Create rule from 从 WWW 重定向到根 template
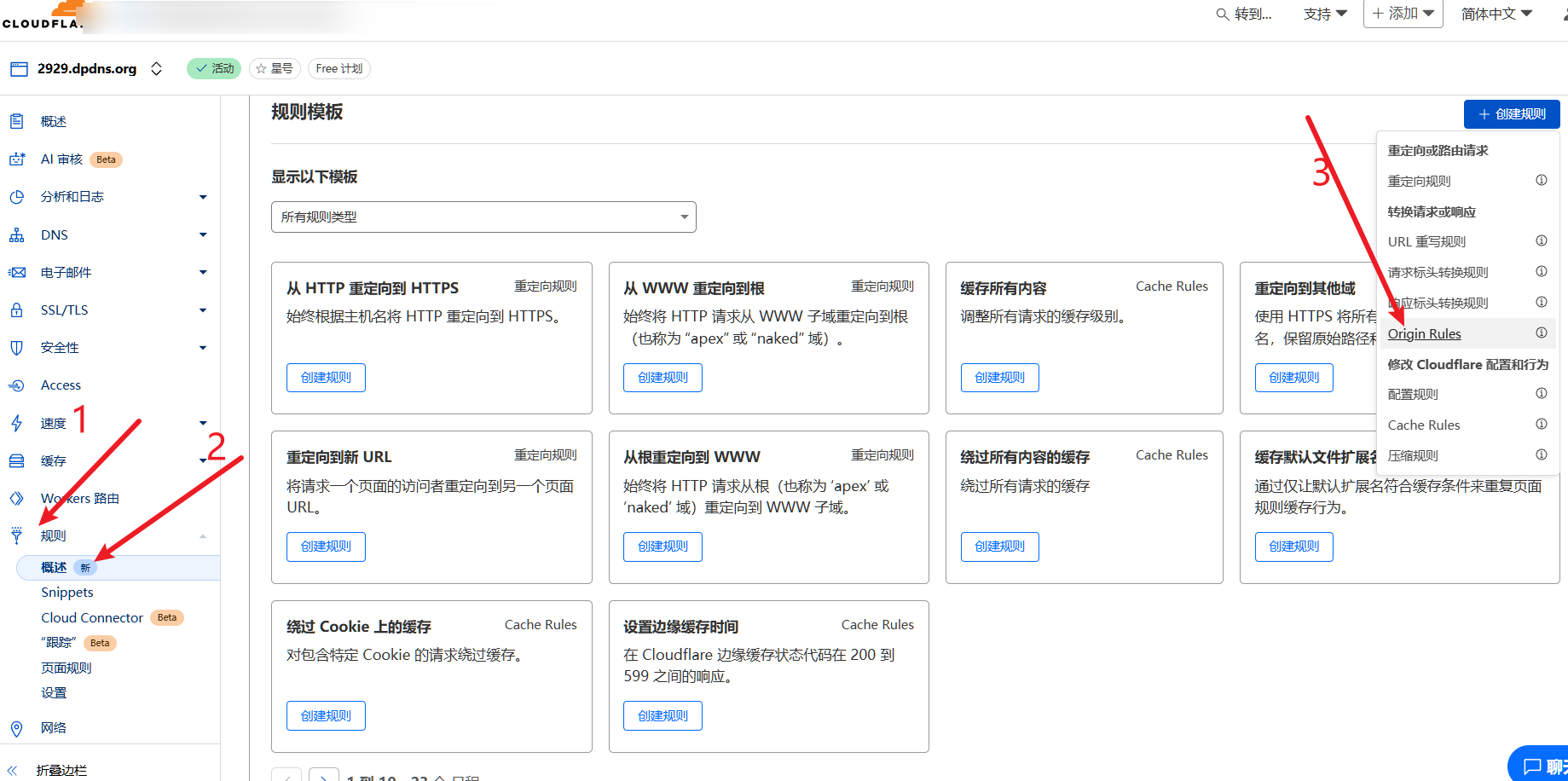This screenshot has height=781, width=1568. pos(662,378)
